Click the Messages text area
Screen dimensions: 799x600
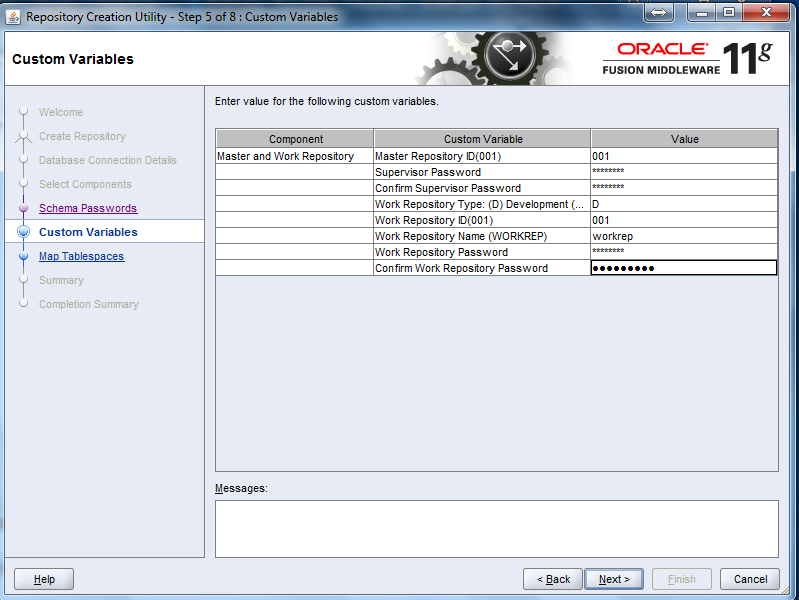497,529
